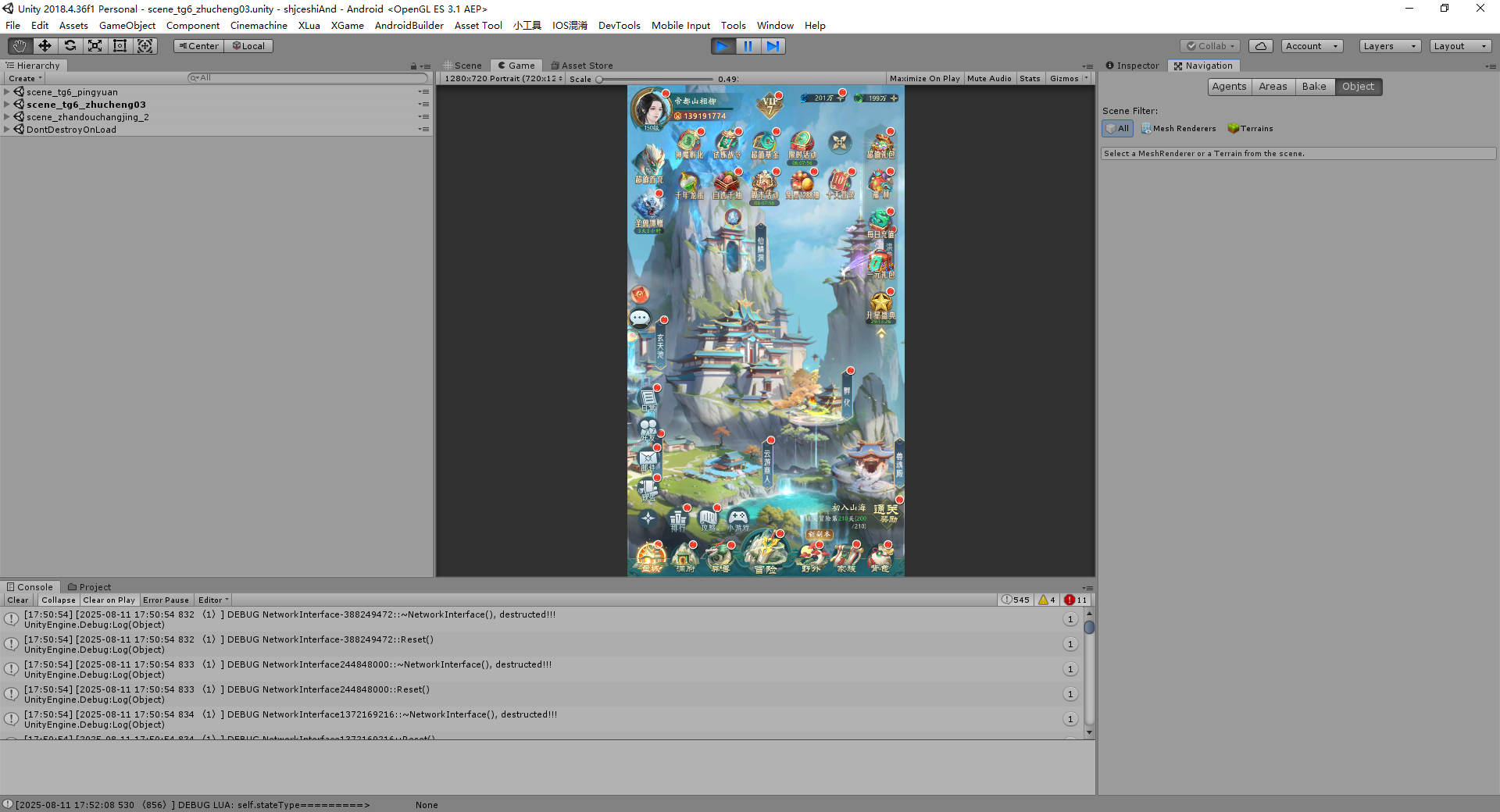Viewport: 1500px width, 812px height.
Task: Click the player avatar in game view
Action: coord(650,109)
